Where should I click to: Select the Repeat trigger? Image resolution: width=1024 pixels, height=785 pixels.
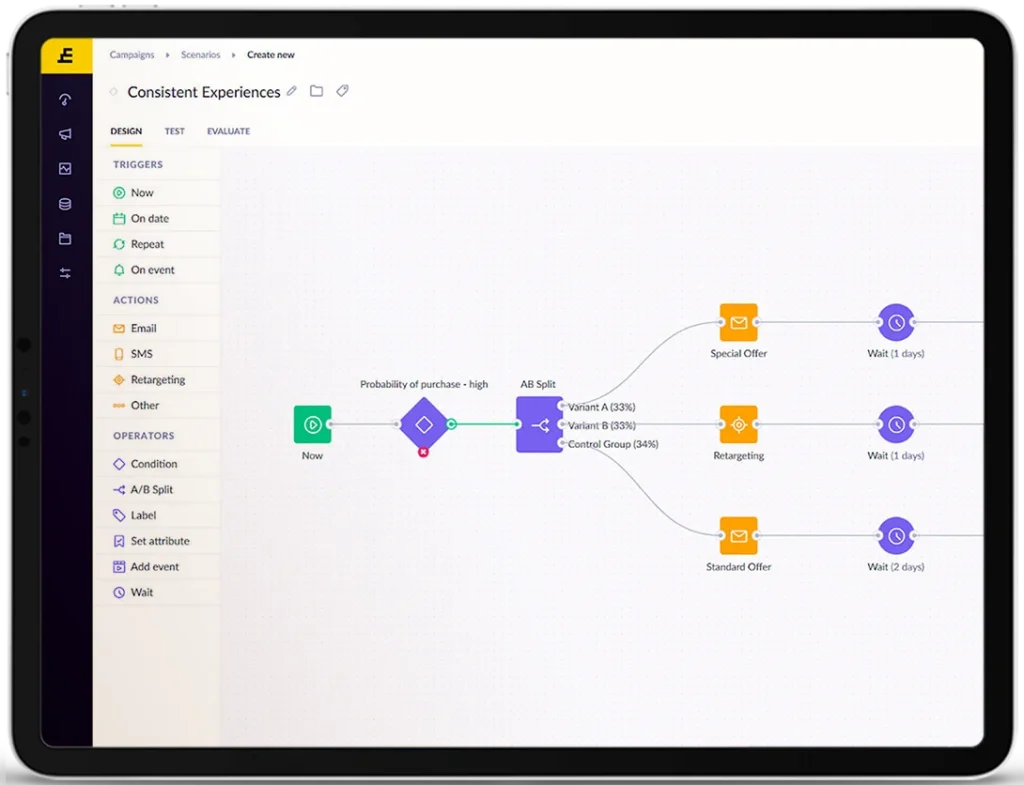pyautogui.click(x=157, y=244)
